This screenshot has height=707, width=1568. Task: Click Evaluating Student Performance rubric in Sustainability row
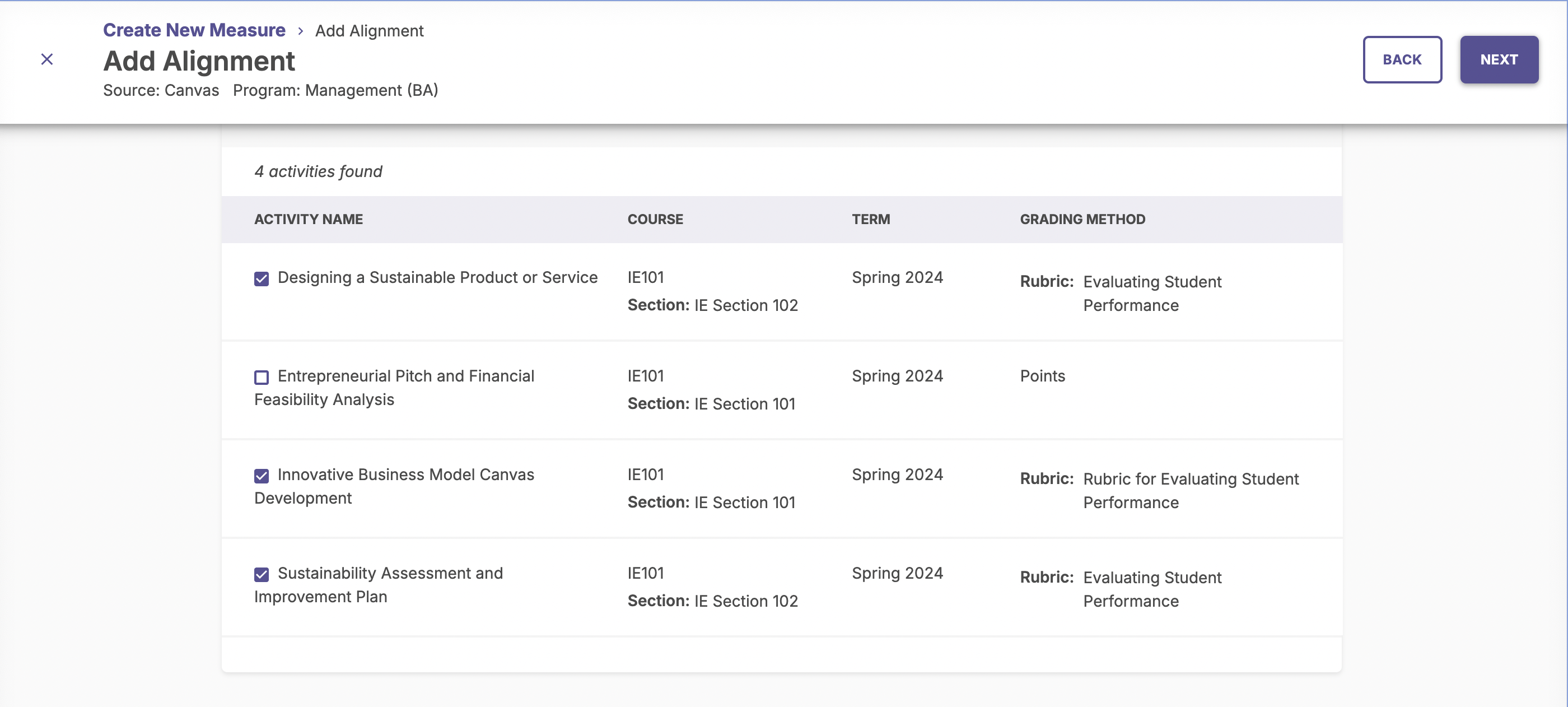coord(1152,589)
